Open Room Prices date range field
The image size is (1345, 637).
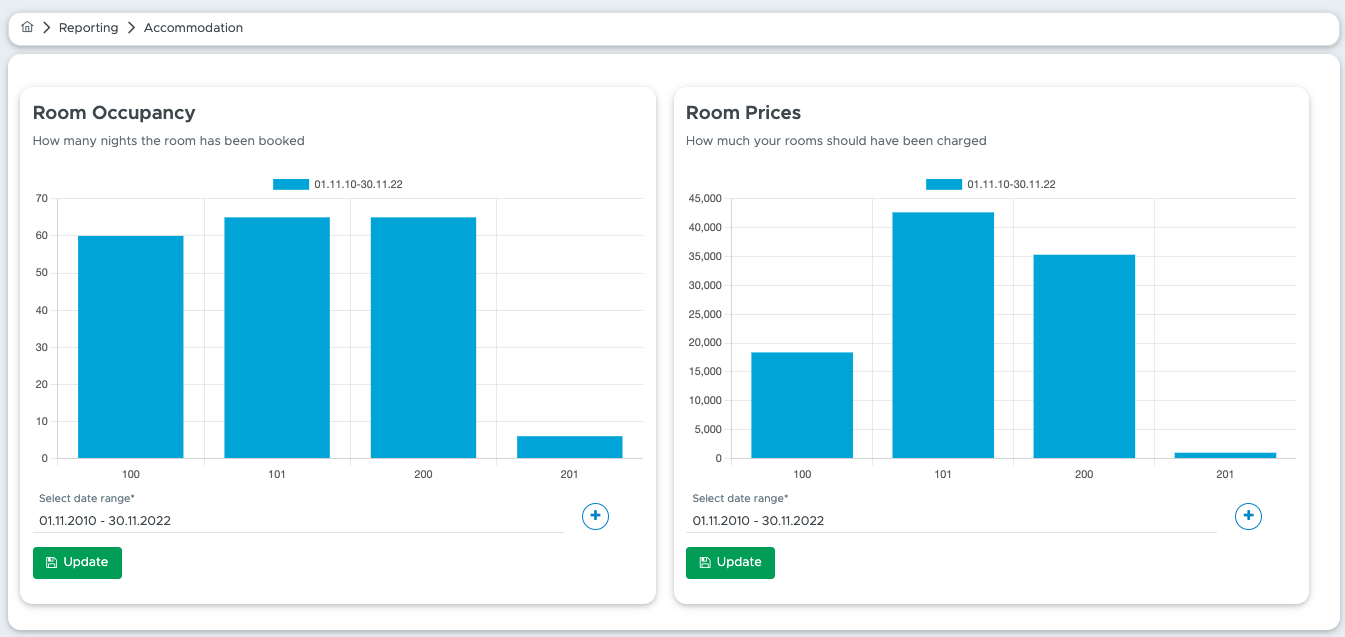(x=952, y=521)
